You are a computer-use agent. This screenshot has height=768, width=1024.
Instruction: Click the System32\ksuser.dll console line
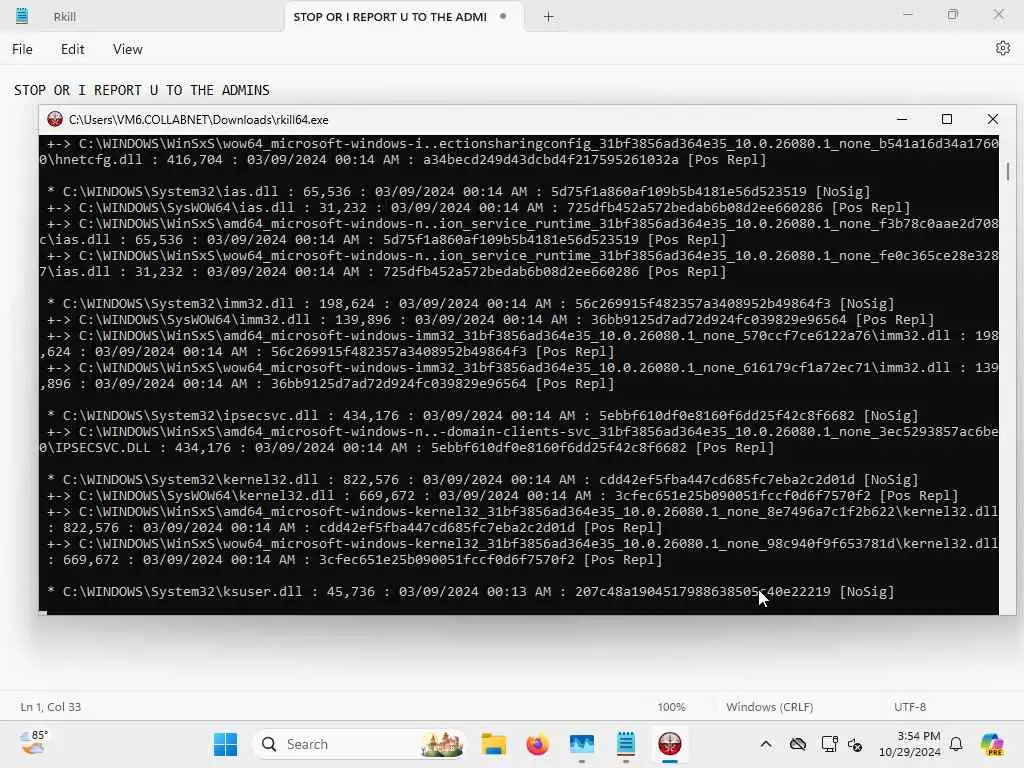pyautogui.click(x=471, y=592)
